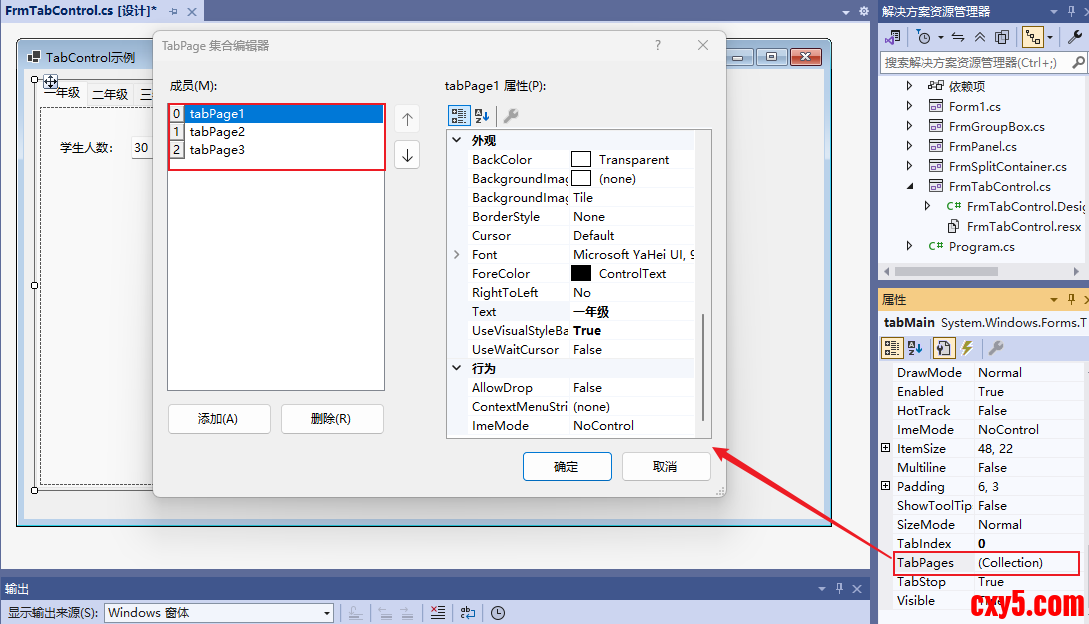Screen dimensions: 1089x624
Task: Open dropdown beside nested files icon
Action: click(x=1050, y=38)
